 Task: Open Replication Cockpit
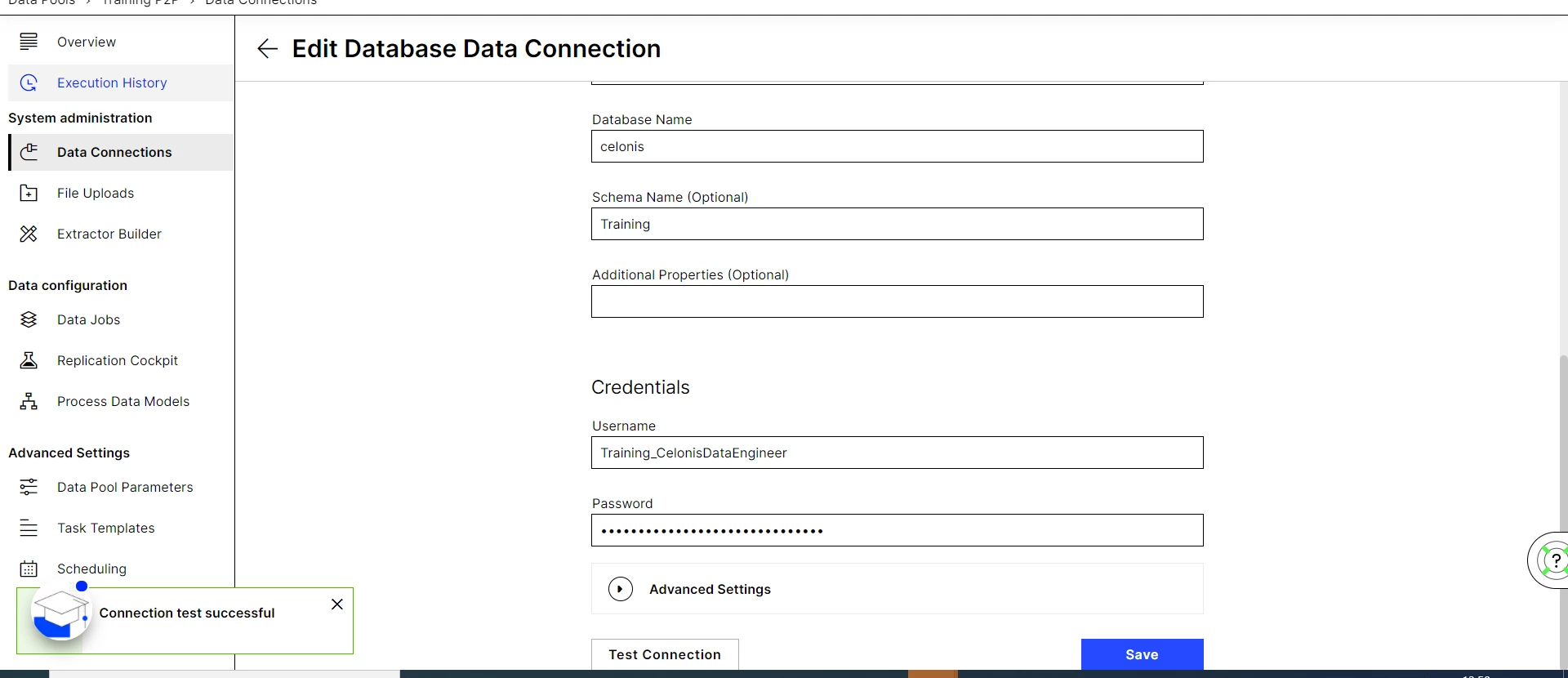tap(118, 360)
